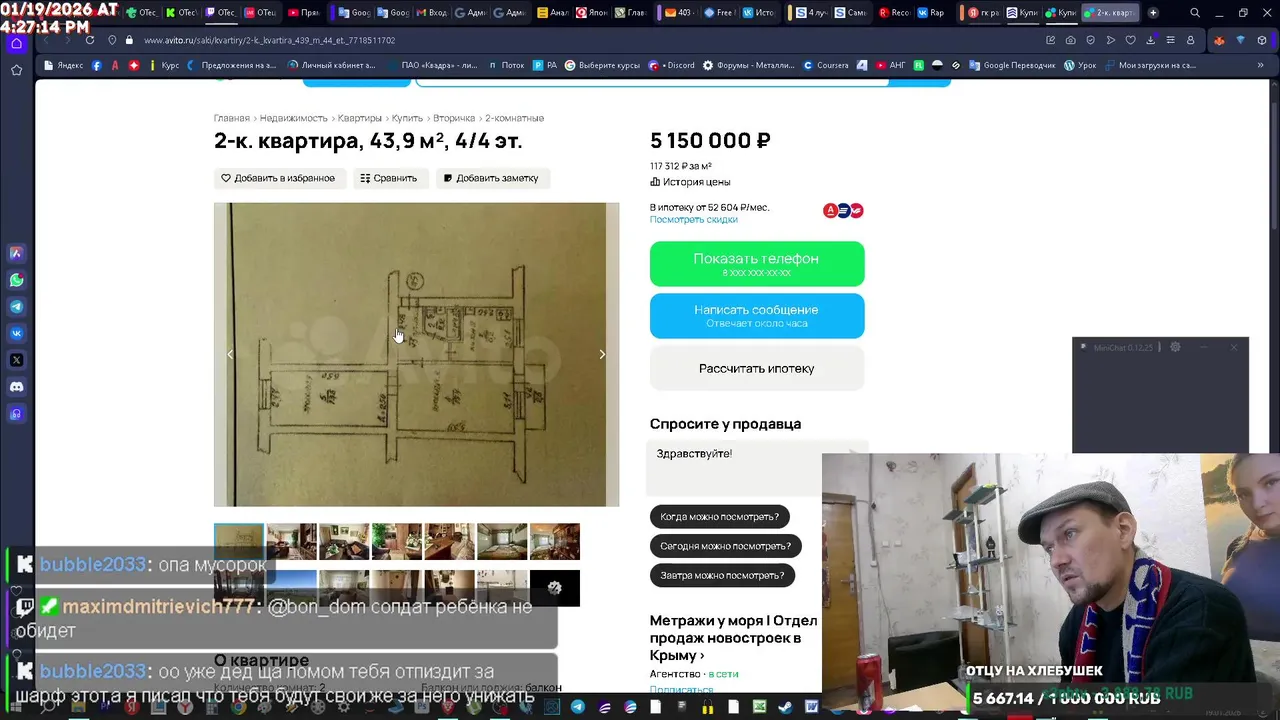Click 'Написать сообщение' blue button

[x=757, y=316]
